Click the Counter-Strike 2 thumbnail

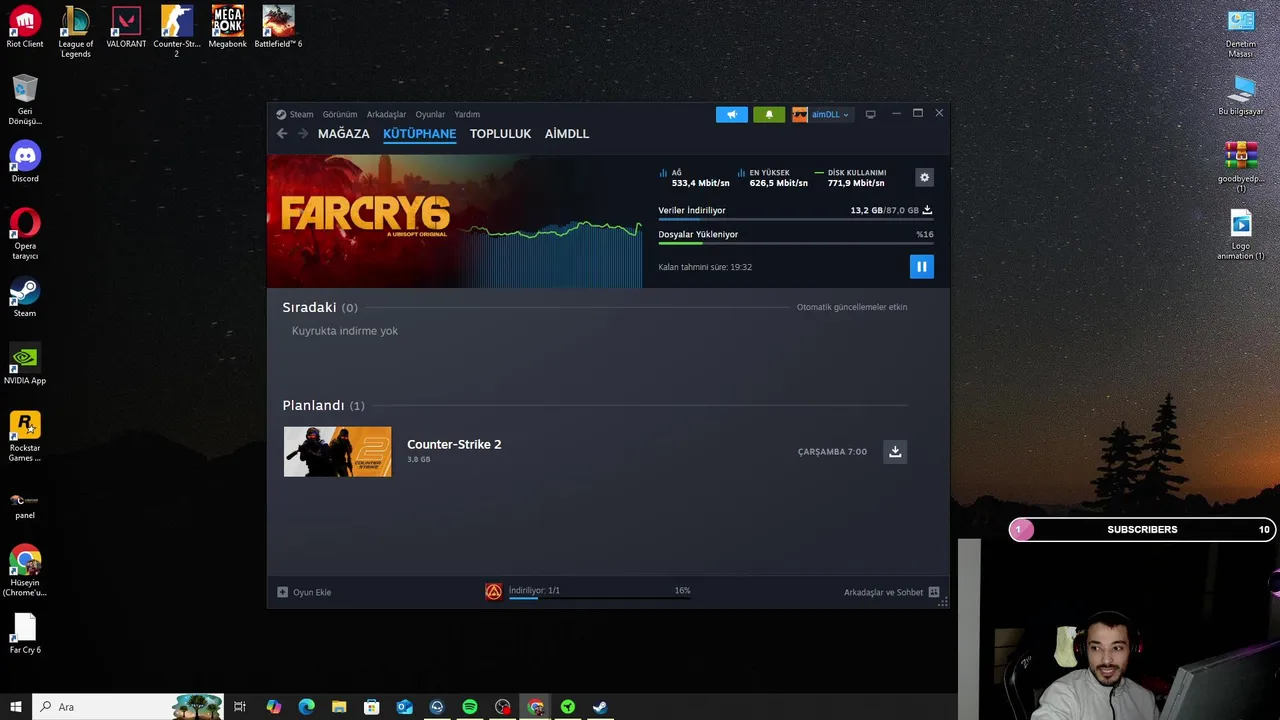click(338, 451)
